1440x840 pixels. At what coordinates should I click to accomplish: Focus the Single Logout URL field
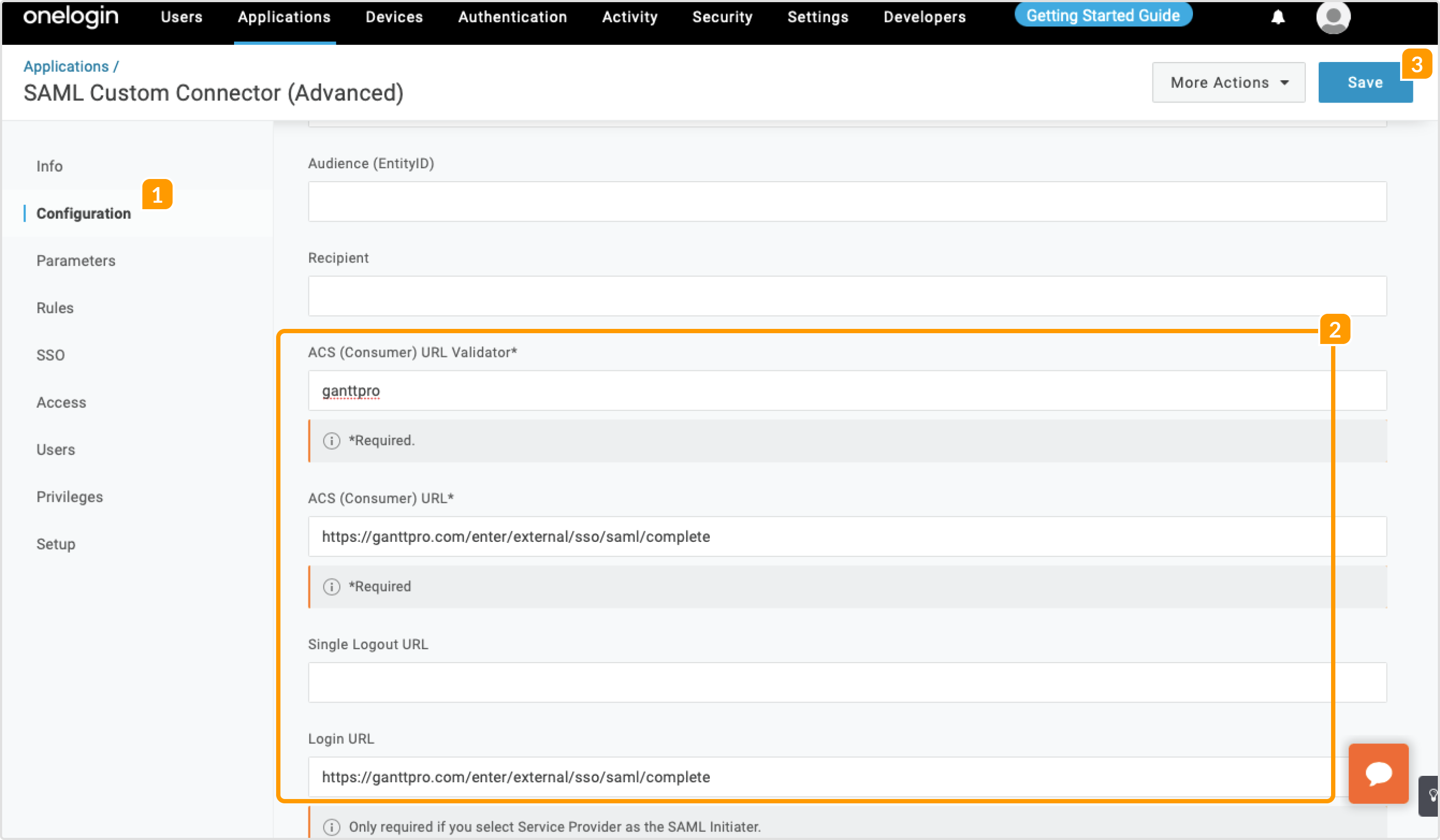pyautogui.click(x=847, y=682)
